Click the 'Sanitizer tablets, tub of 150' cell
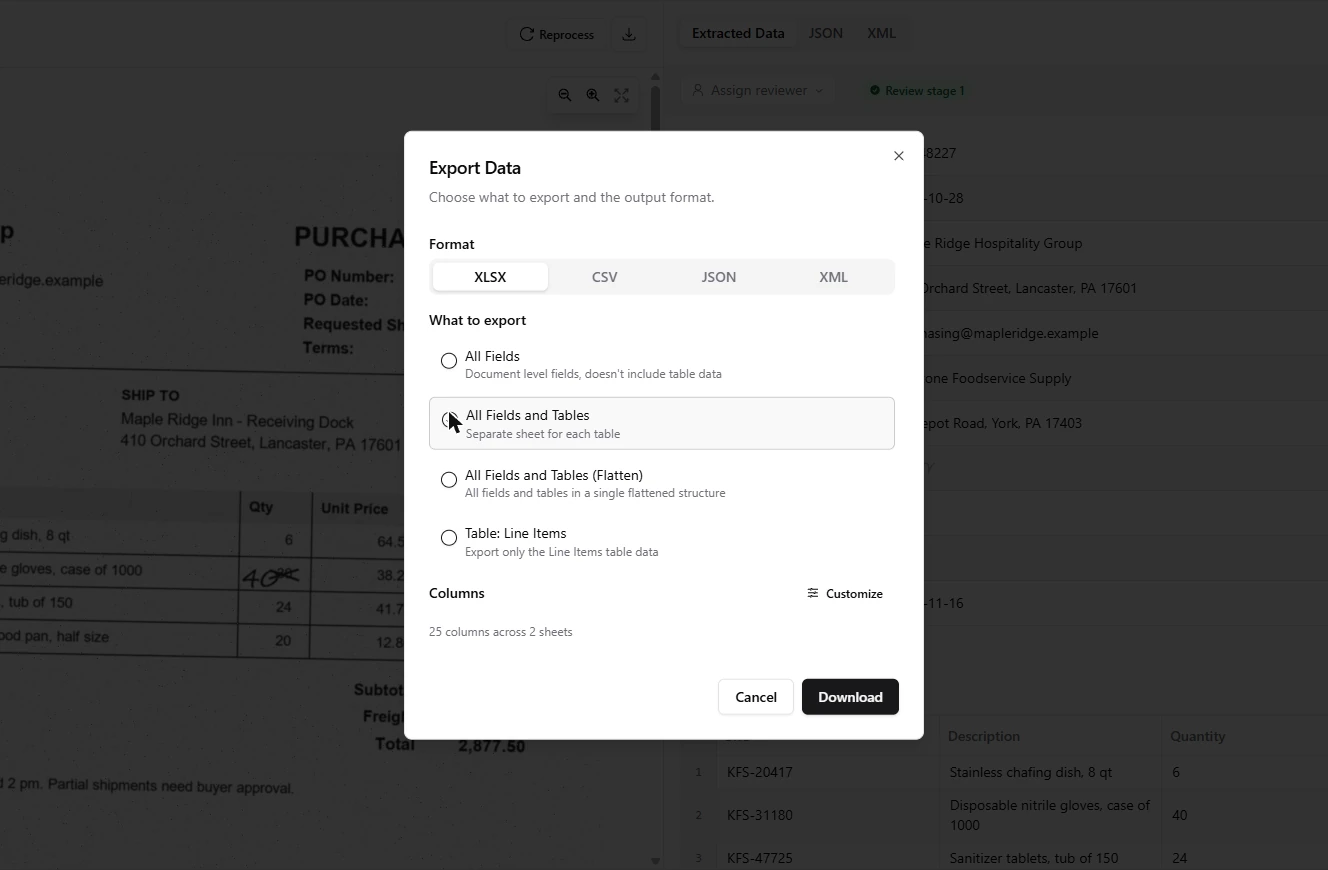 tap(1050, 857)
